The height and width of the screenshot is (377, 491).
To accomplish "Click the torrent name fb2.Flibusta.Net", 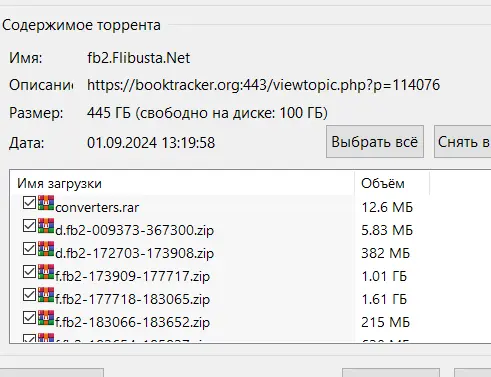I will point(139,58).
